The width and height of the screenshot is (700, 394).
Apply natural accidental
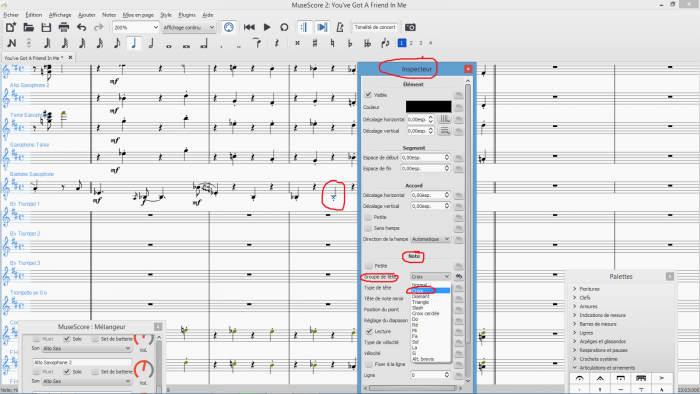[x=332, y=43]
